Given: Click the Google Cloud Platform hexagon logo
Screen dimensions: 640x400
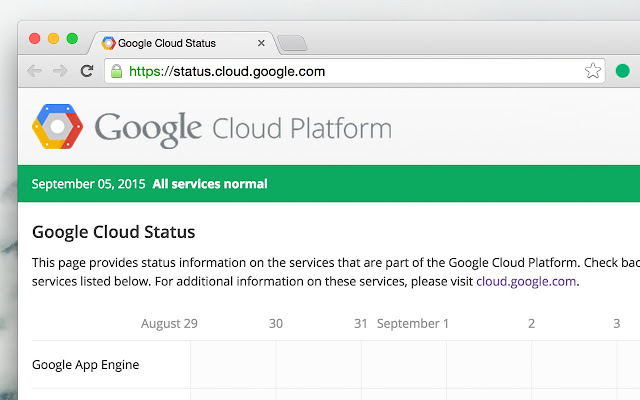Looking at the screenshot, I should coord(57,128).
